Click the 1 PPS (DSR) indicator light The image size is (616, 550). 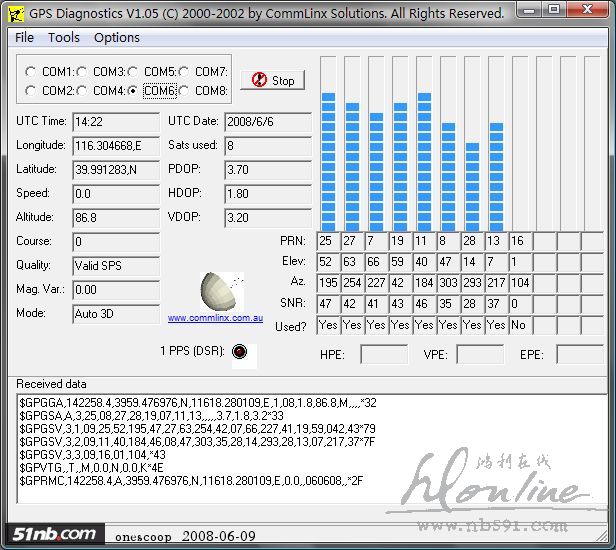(238, 351)
